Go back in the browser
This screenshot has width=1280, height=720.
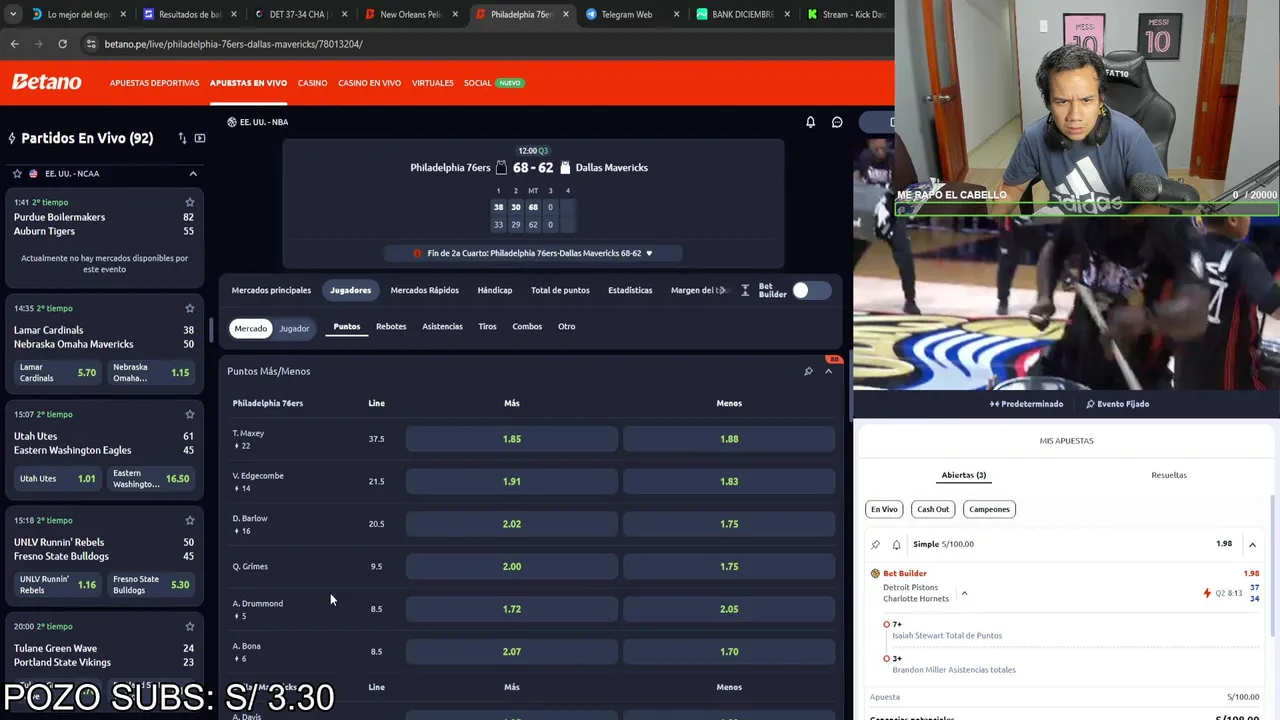tap(14, 44)
